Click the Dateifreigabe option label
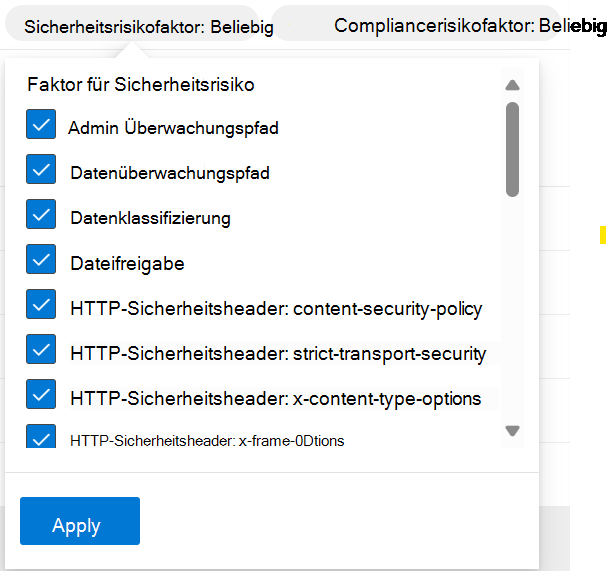Screen dimensions: 607x571 pyautogui.click(x=127, y=263)
